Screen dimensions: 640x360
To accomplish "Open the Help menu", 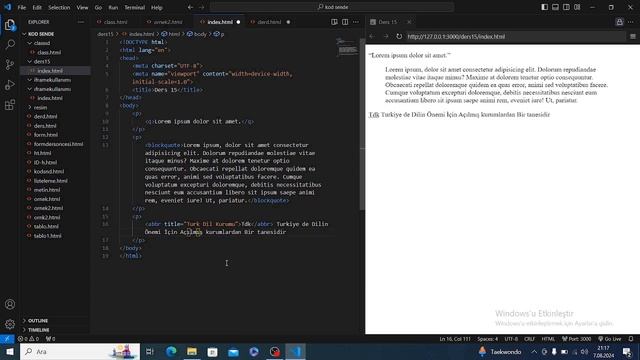I will [157, 7].
